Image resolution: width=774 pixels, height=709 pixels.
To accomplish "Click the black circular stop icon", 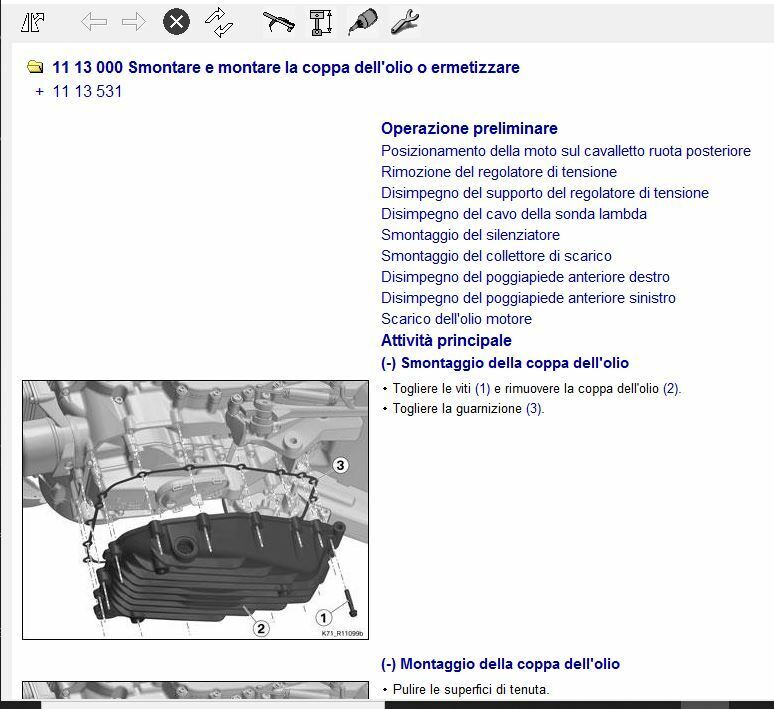I will (176, 21).
